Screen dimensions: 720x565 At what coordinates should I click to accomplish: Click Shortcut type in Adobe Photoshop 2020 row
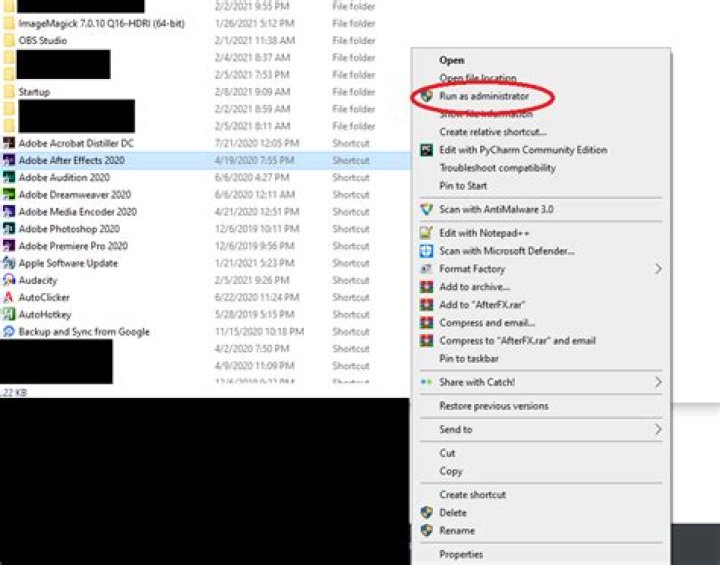350,229
